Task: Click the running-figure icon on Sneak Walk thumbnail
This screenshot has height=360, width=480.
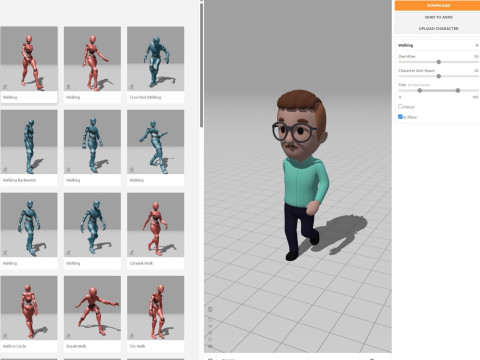Action: (68, 336)
